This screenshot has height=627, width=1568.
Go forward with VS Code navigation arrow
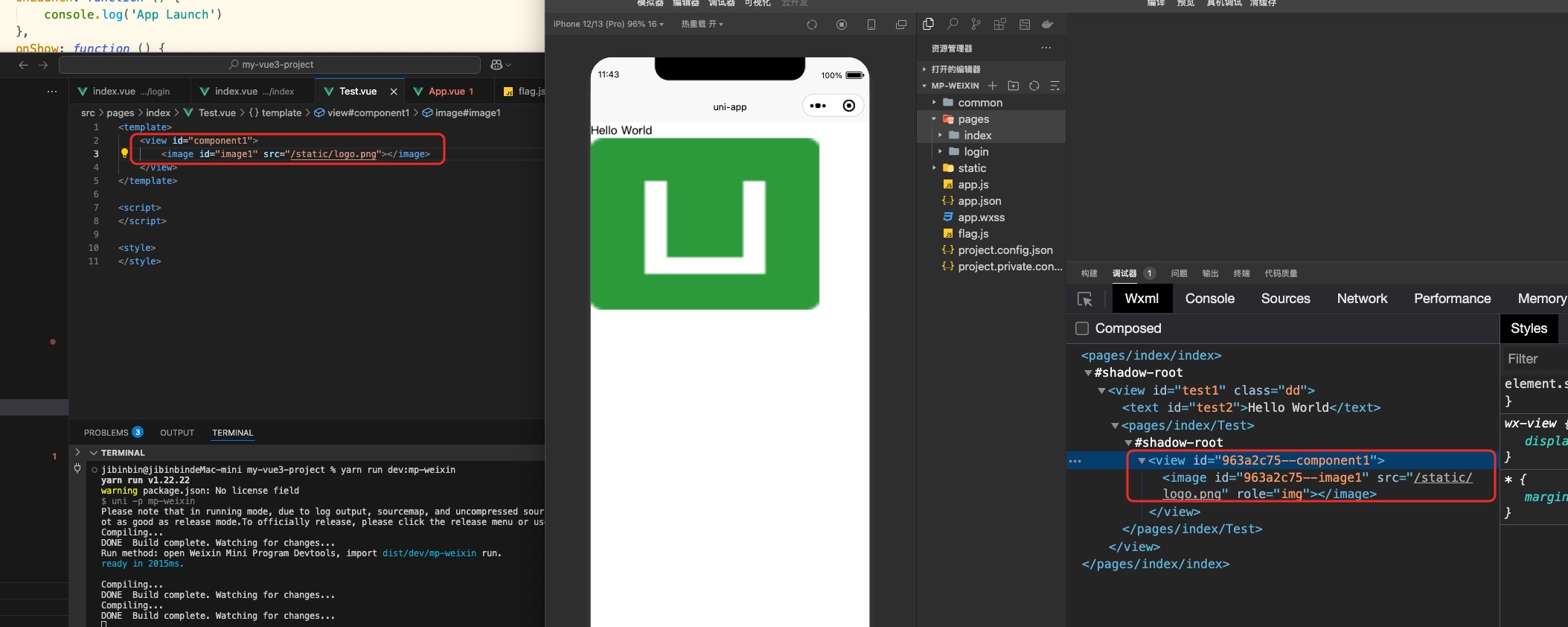coord(43,65)
